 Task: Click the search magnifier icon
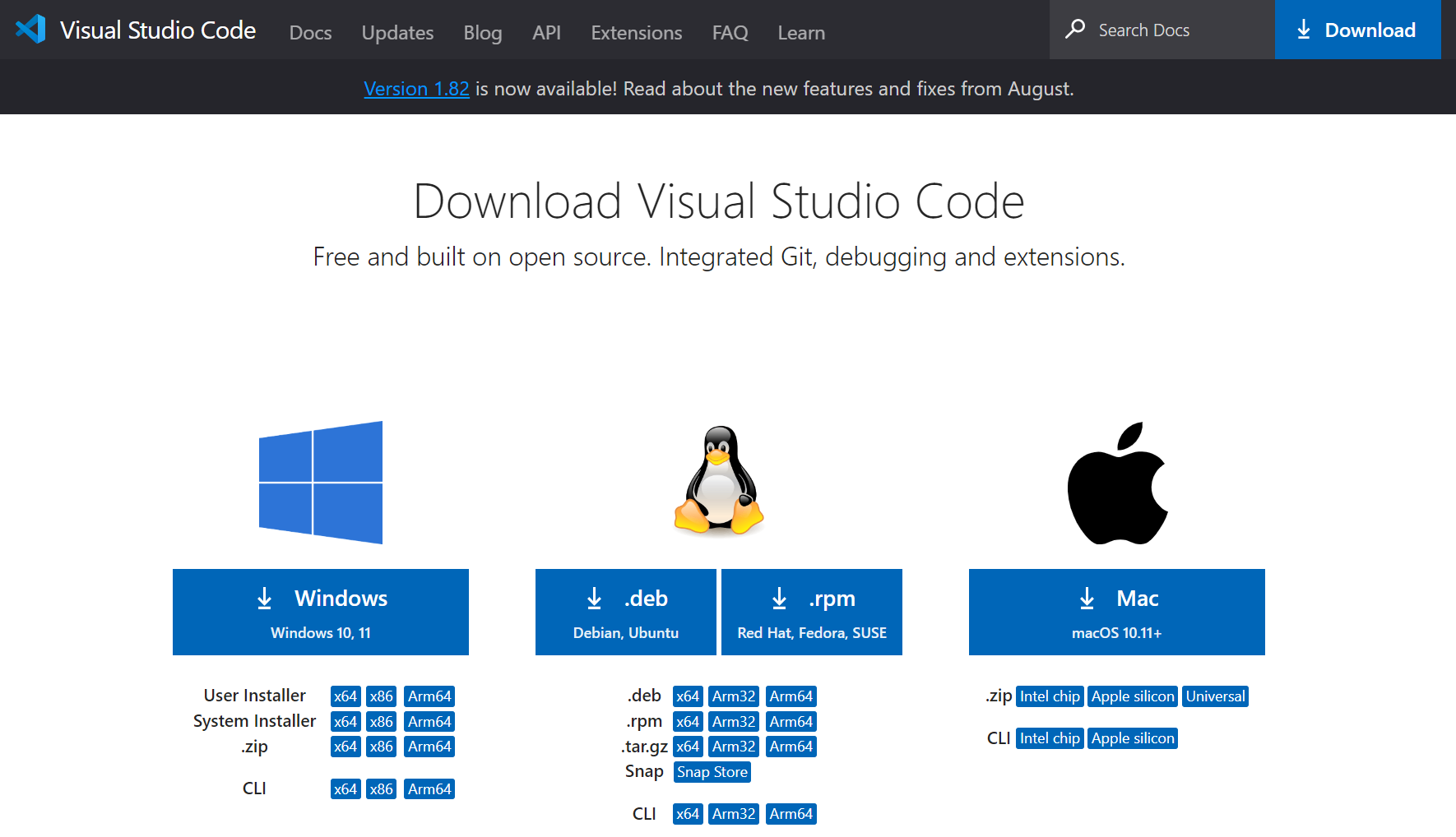(x=1074, y=30)
